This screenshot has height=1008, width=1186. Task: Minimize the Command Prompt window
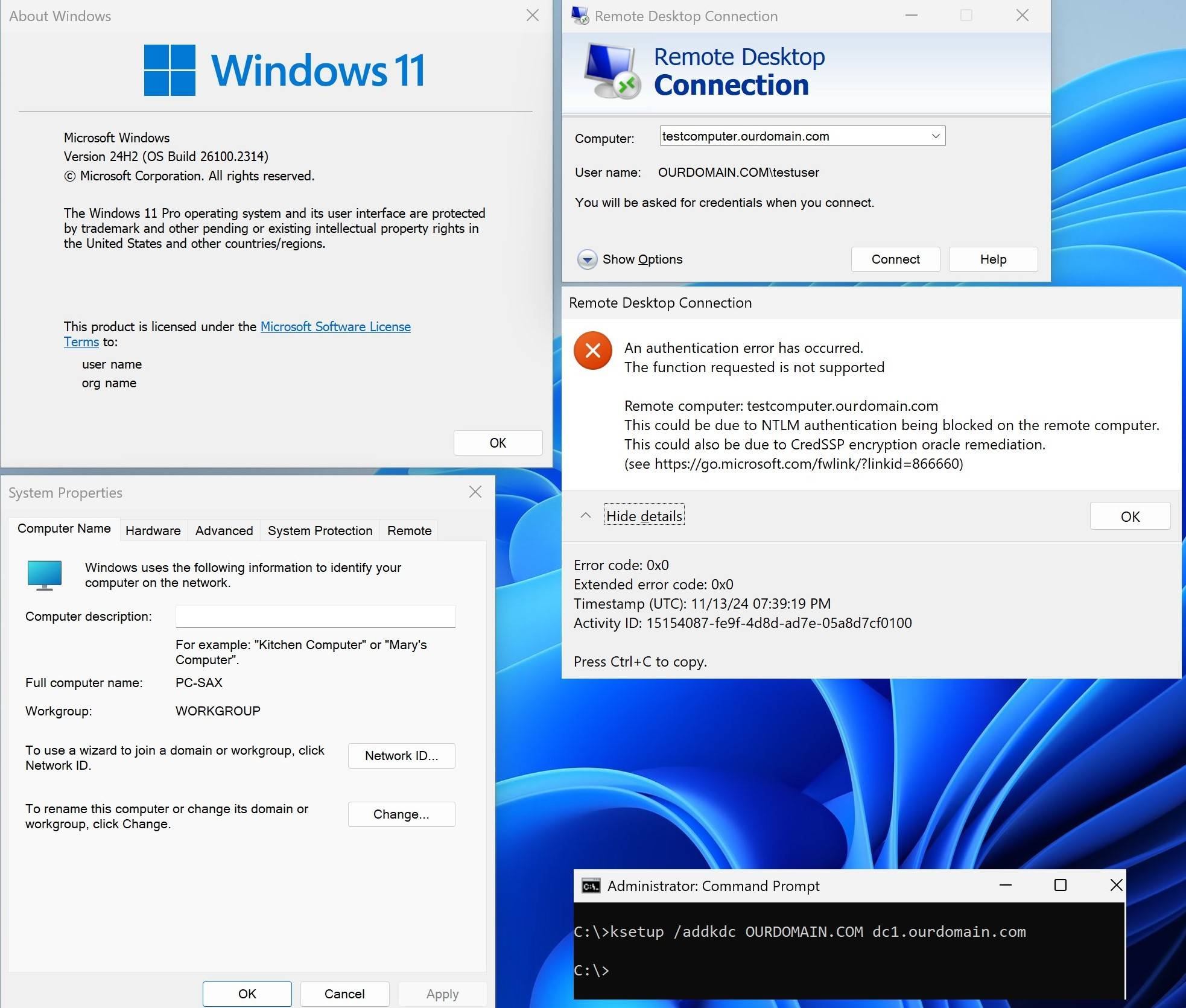tap(1005, 886)
